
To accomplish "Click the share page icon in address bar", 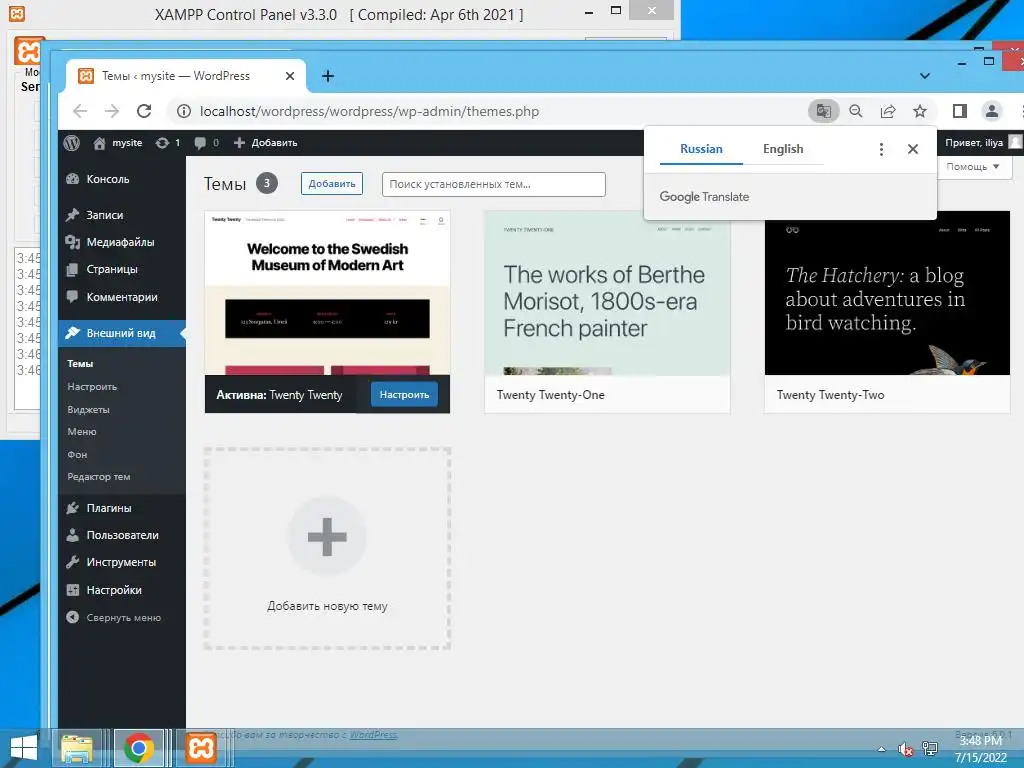I will (x=888, y=111).
